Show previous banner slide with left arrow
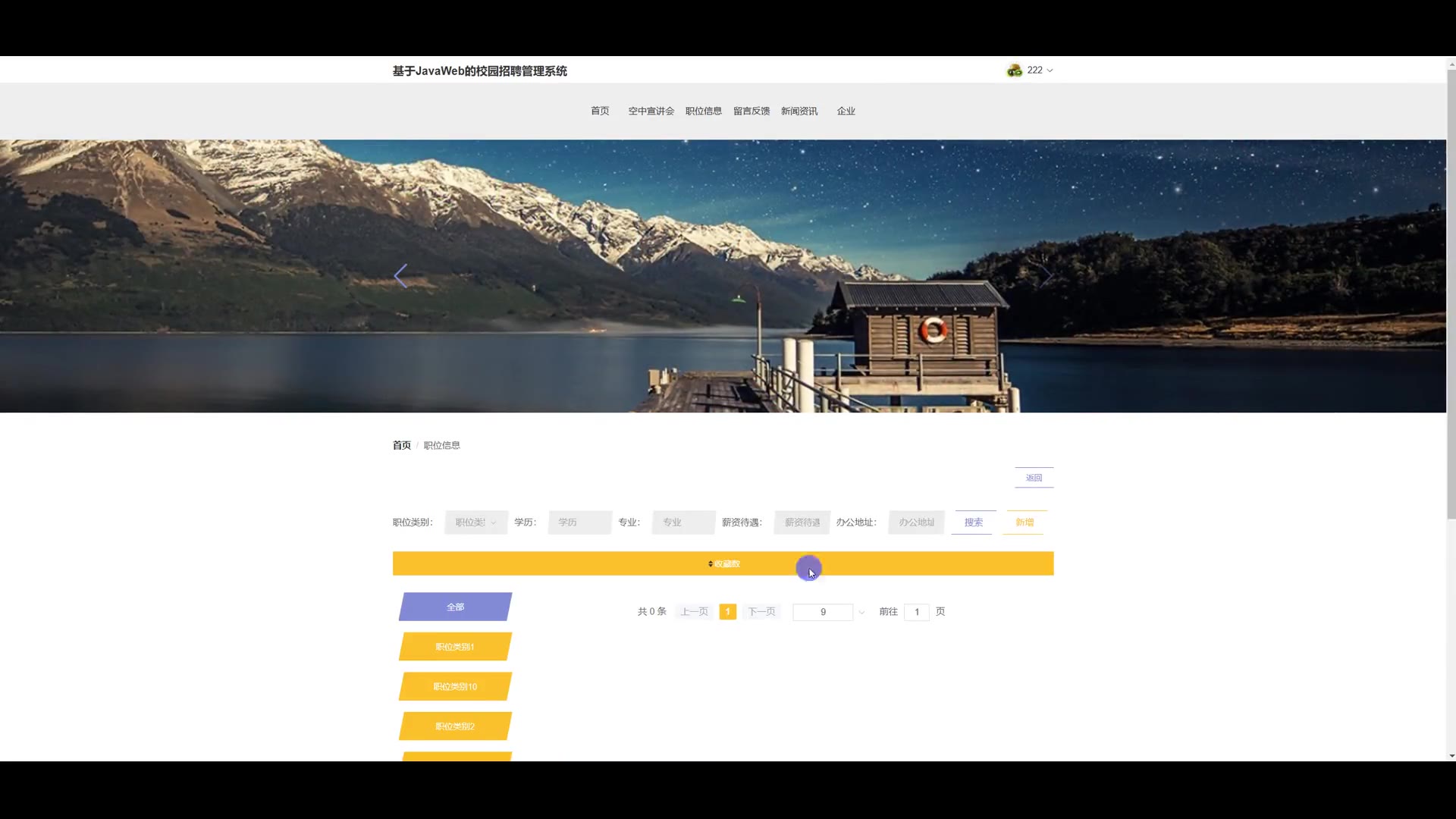The image size is (1456, 819). point(400,276)
